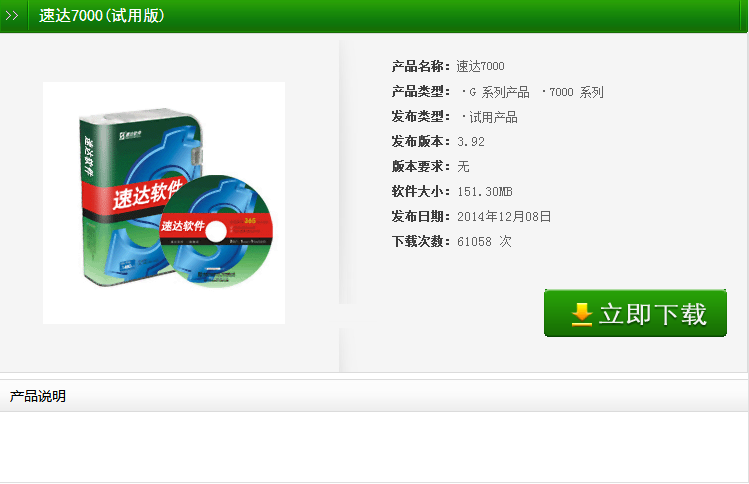749x484 pixels.
Task: Open the 产品说明 tab
Action: click(x=38, y=396)
